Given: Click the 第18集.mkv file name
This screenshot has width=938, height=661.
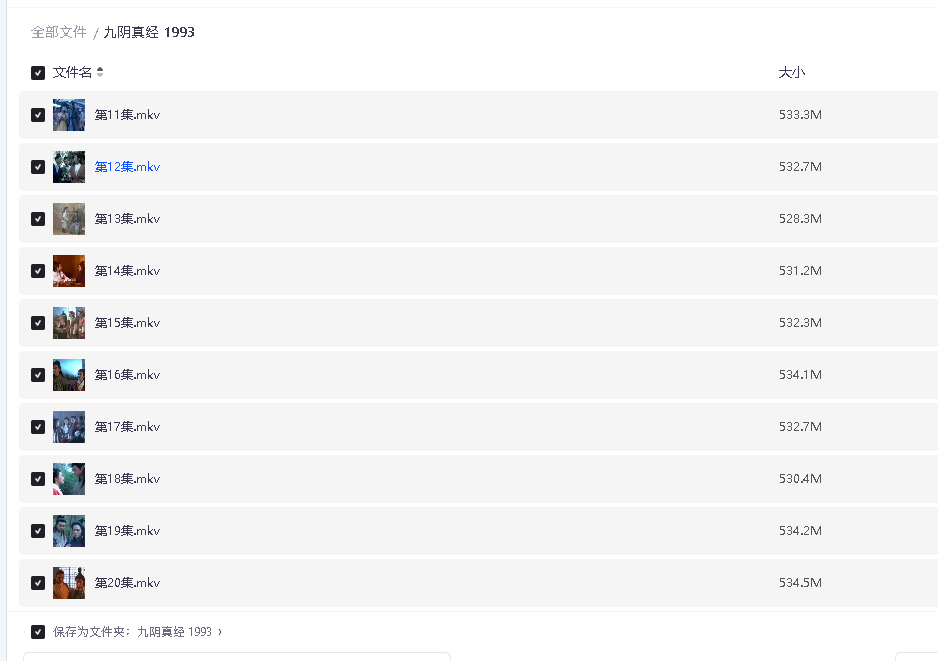Looking at the screenshot, I should (x=127, y=479).
